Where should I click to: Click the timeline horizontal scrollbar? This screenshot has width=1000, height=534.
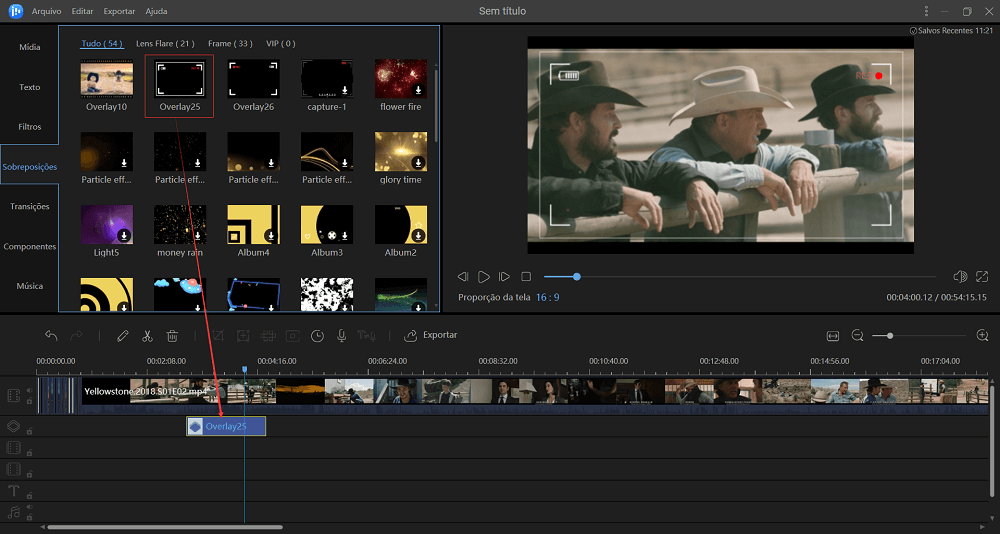(165, 527)
